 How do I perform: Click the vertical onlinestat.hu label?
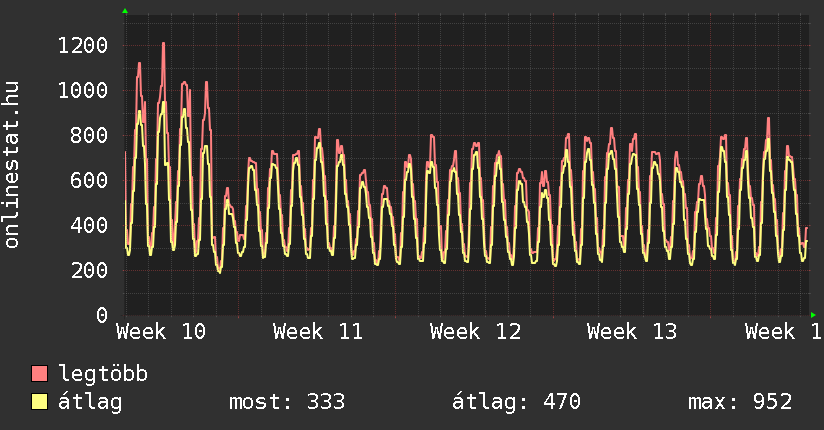(x=13, y=165)
